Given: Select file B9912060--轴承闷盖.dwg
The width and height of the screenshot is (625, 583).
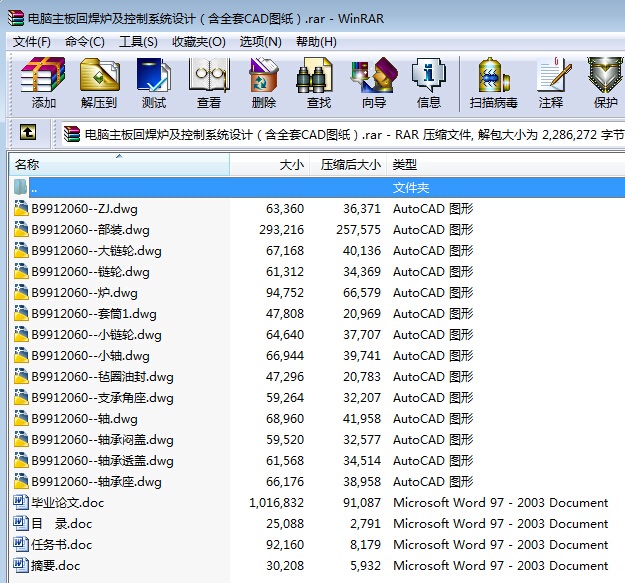Looking at the screenshot, I should click(102, 439).
